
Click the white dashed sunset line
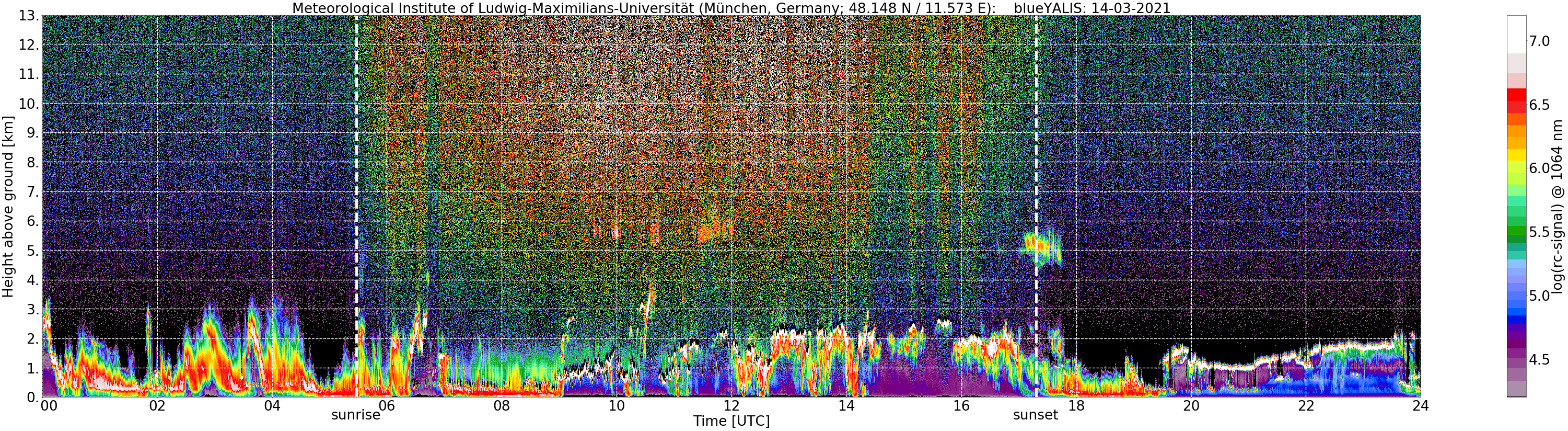(1036, 206)
